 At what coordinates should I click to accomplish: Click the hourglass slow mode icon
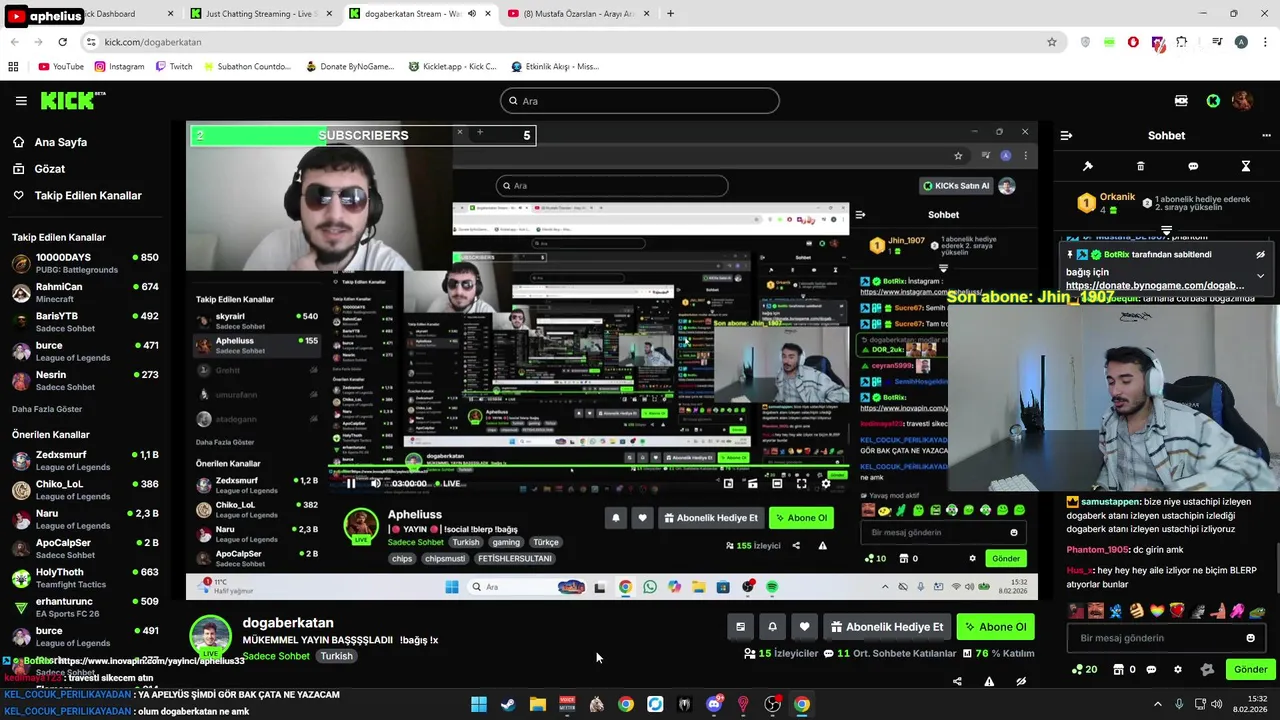coord(1246,166)
